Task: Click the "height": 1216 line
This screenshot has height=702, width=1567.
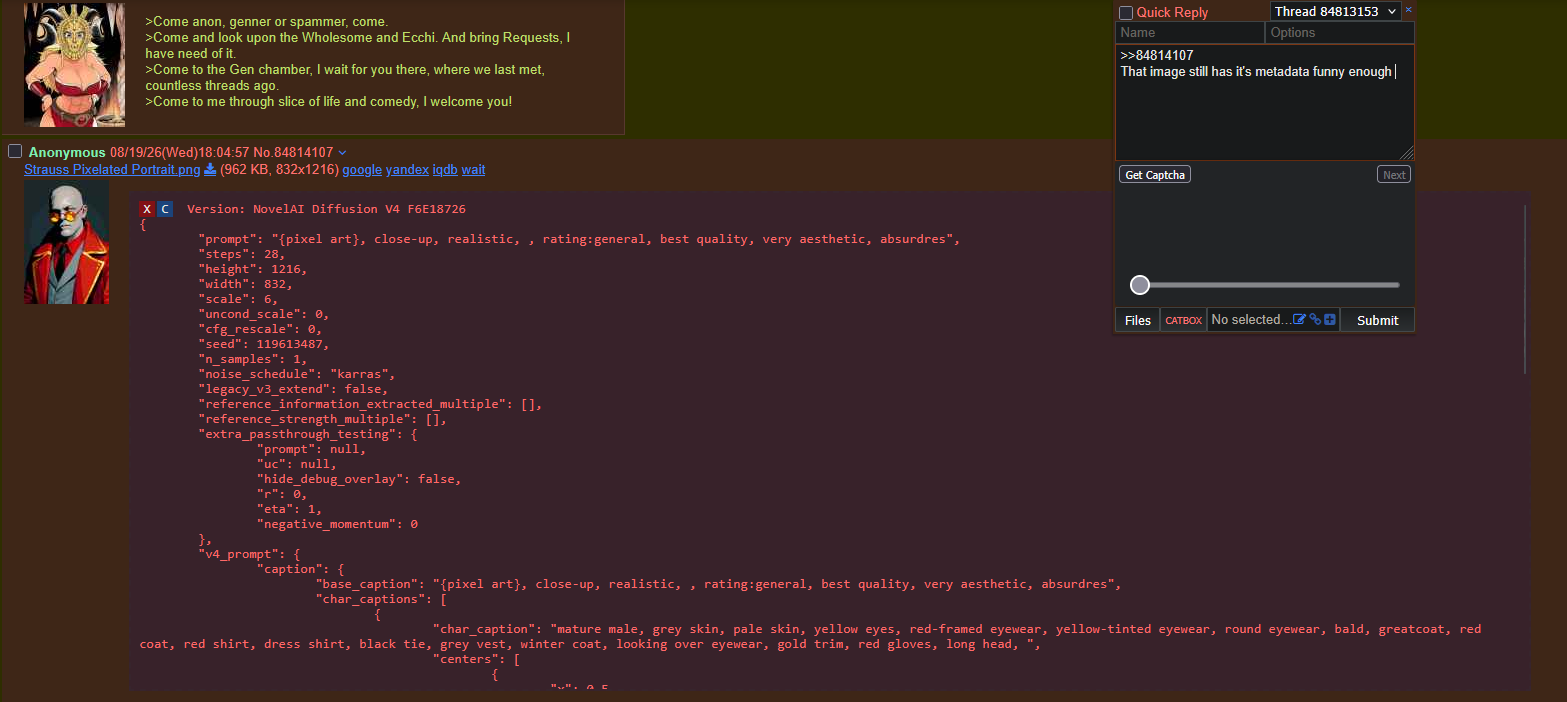Action: 253,269
